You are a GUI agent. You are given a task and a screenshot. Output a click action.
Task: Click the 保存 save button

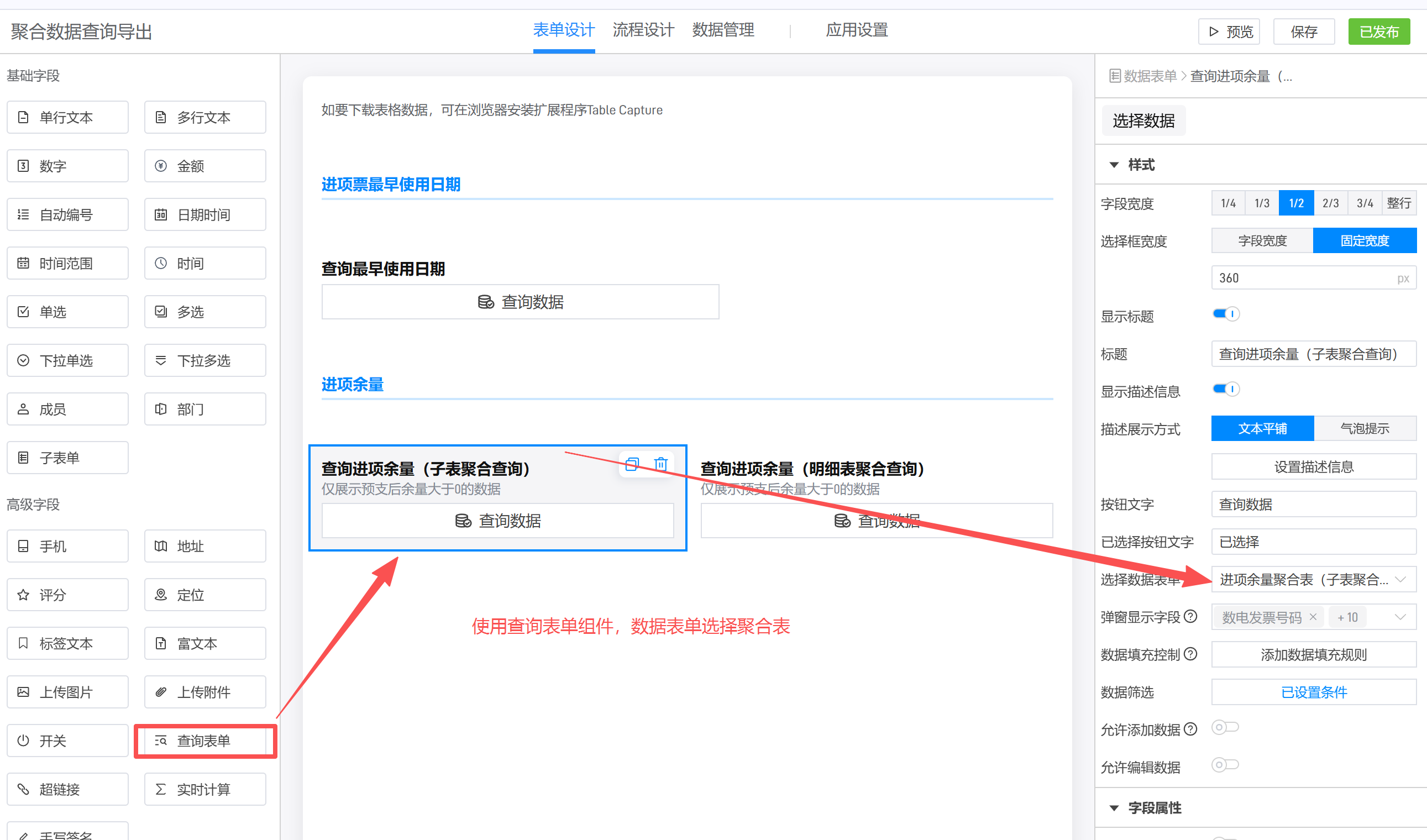1304,32
